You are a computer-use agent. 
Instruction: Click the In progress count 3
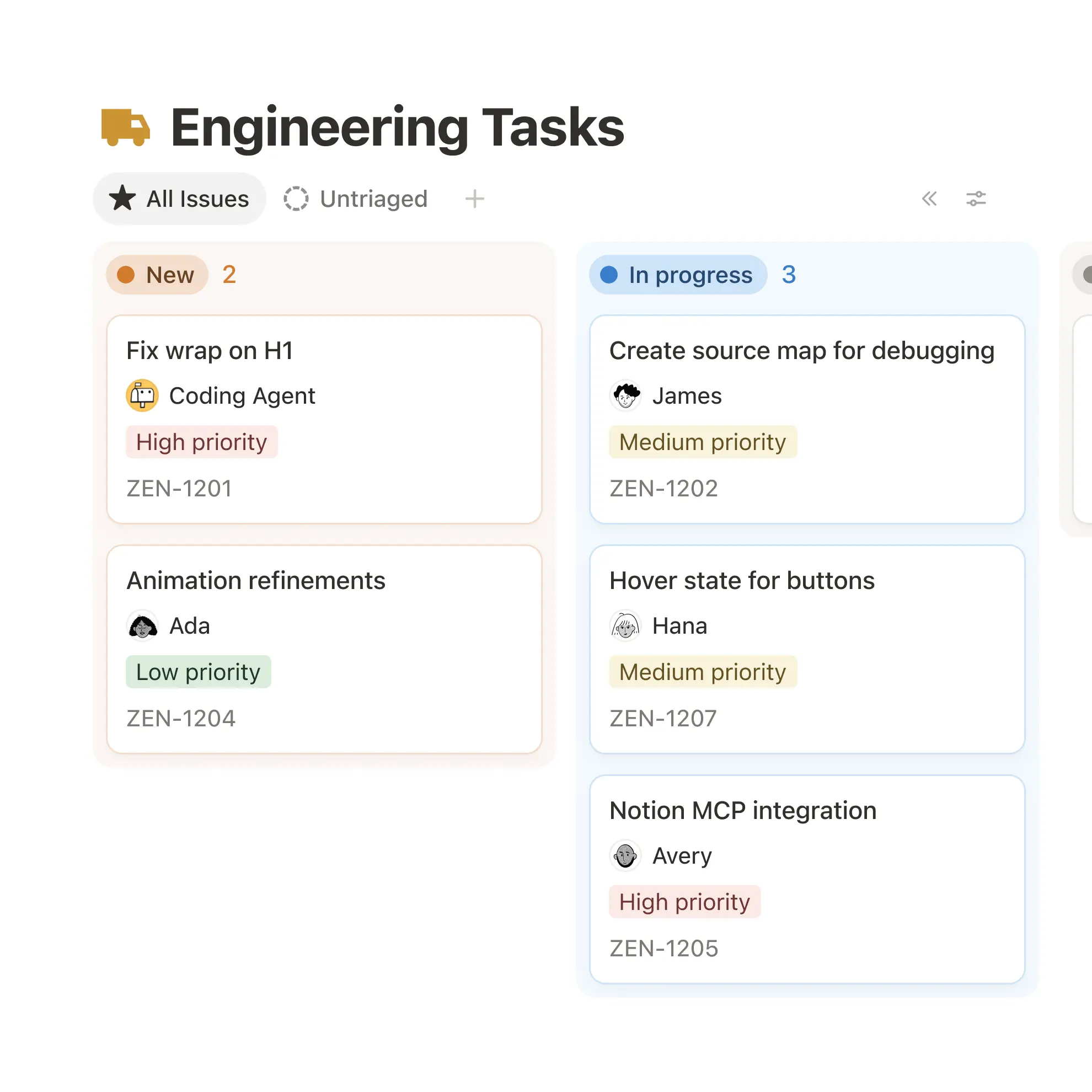coord(789,275)
